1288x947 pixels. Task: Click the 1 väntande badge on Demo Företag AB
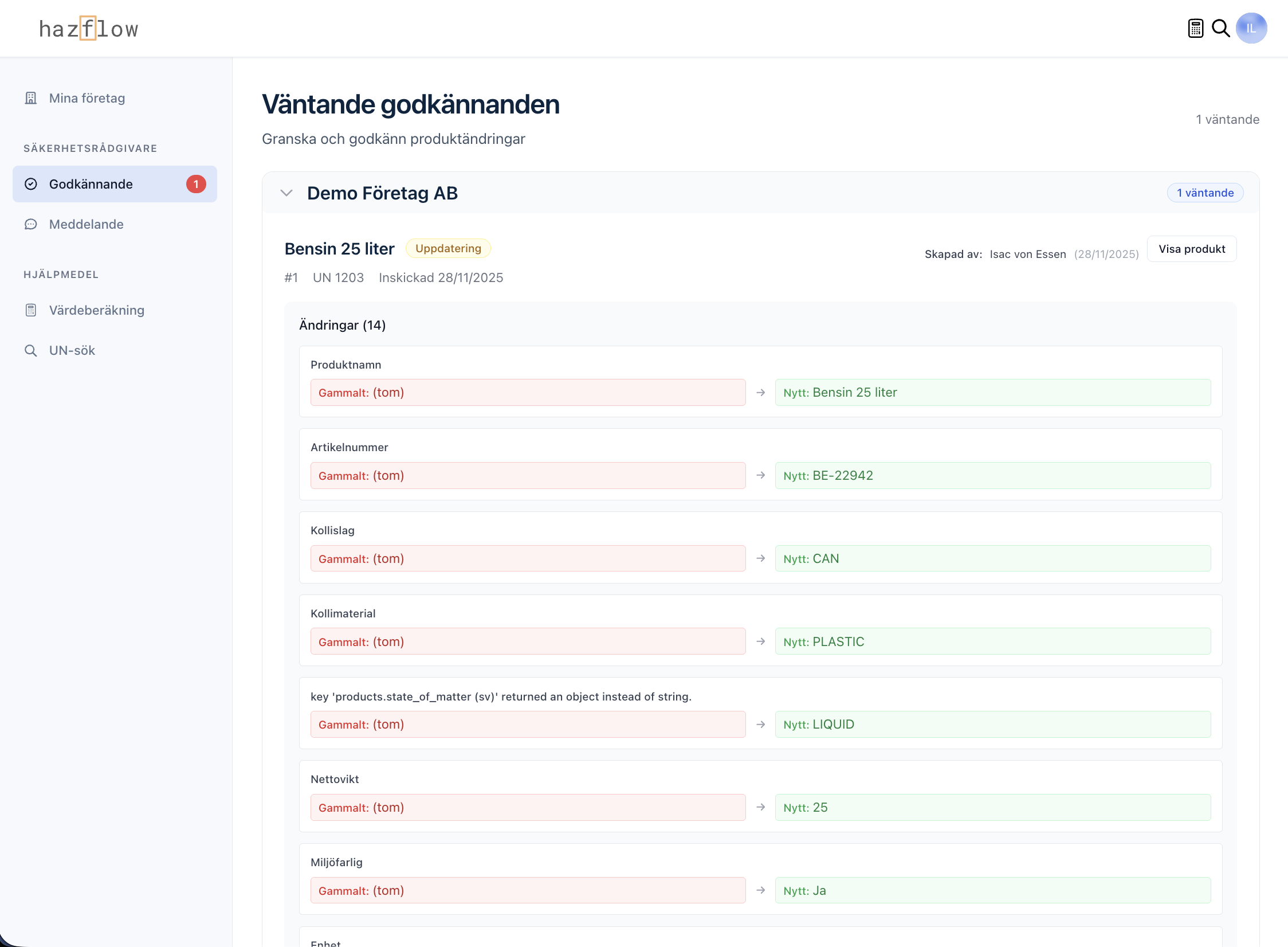pos(1205,193)
